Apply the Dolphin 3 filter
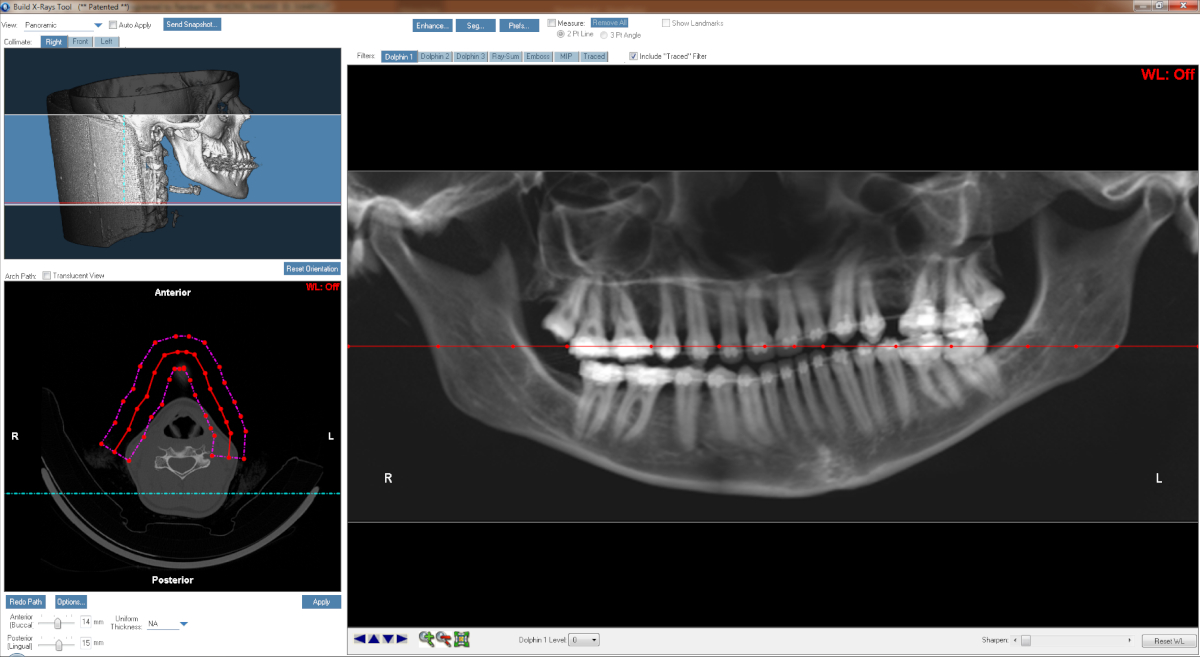The height and width of the screenshot is (657, 1200). pos(470,57)
